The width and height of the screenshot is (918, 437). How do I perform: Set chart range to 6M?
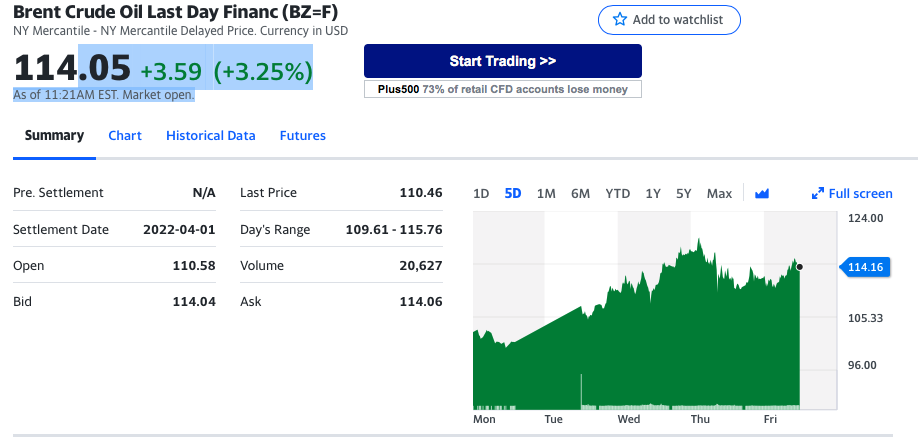580,193
